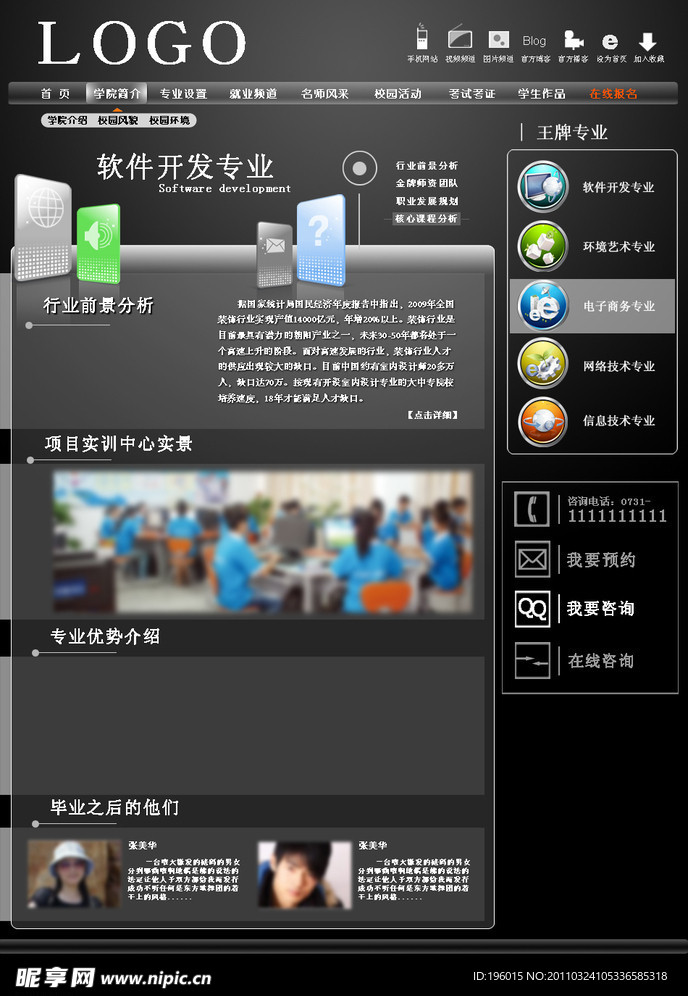Screen dimensions: 688x996
Task: Click the graduate photo with white hat
Action: click(x=74, y=874)
